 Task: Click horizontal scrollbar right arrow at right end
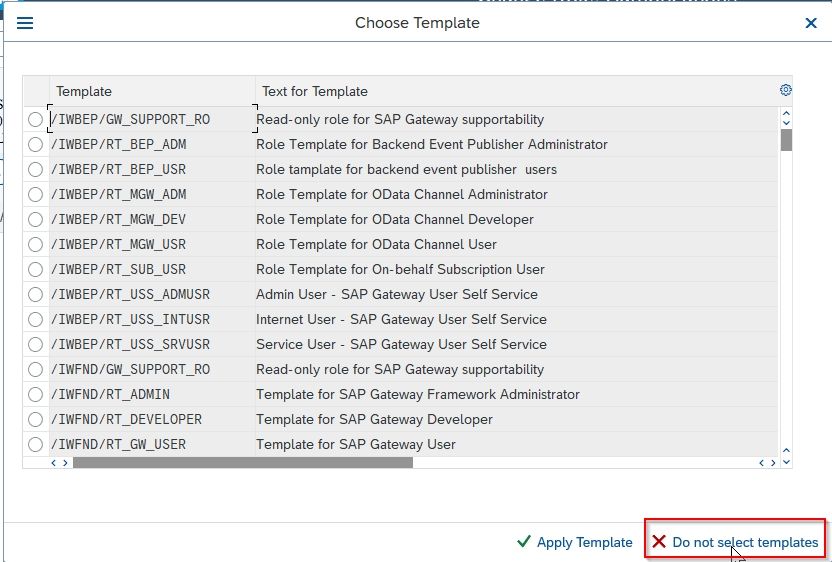click(773, 463)
